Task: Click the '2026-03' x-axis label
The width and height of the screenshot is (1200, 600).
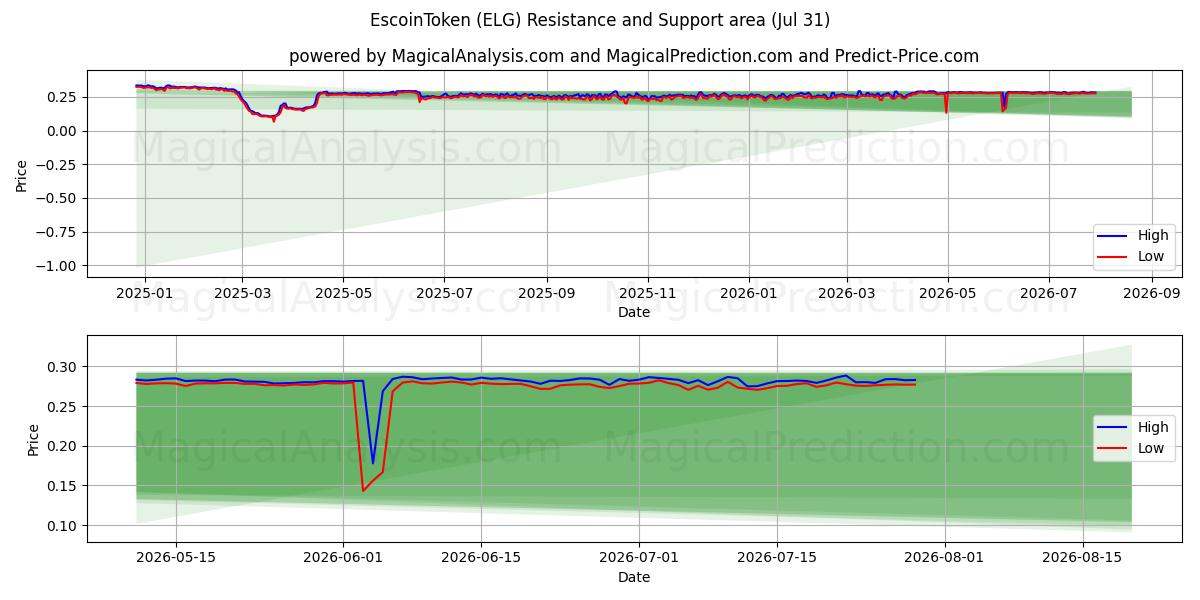Action: 847,294
